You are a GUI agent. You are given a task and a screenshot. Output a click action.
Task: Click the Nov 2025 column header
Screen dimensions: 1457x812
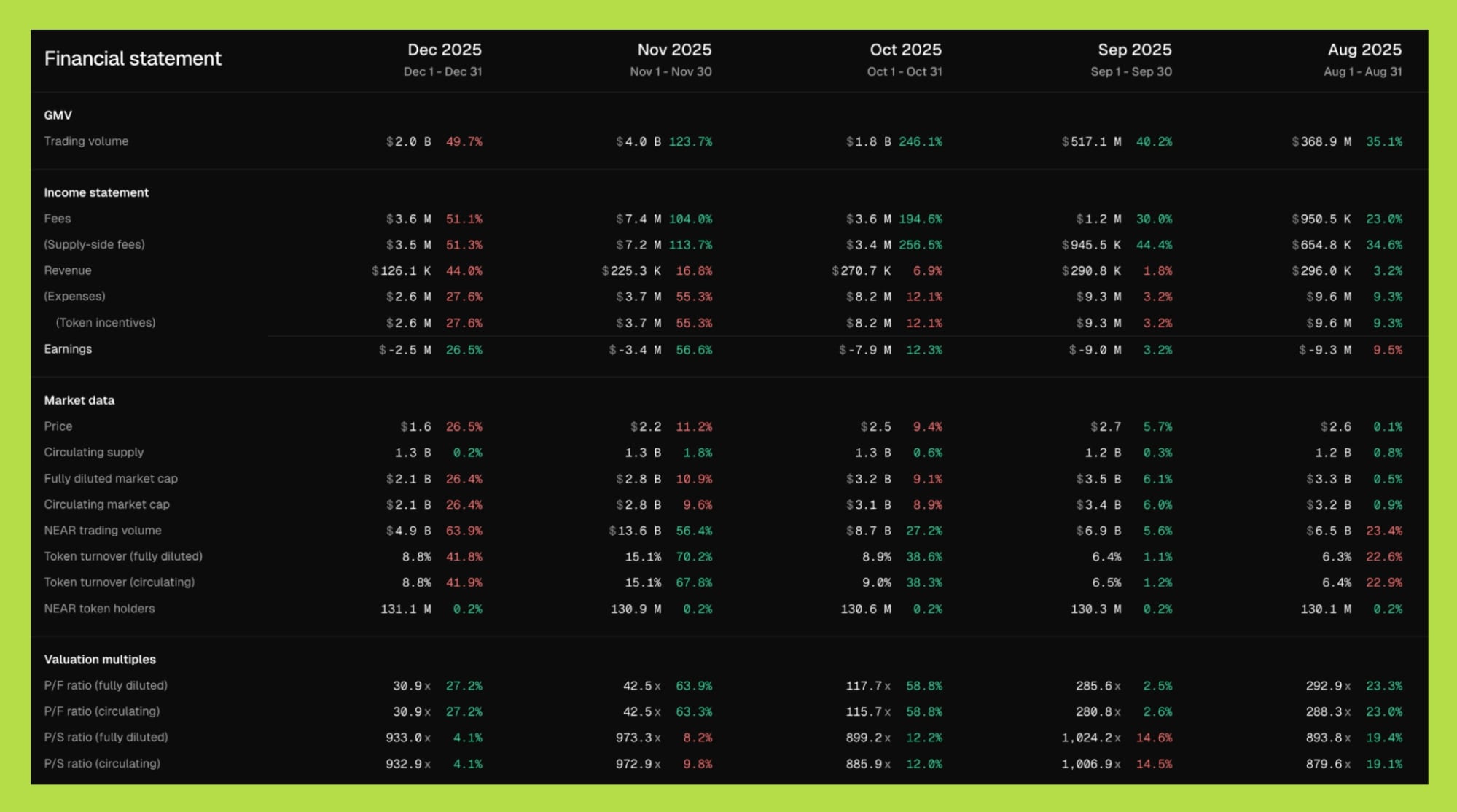tap(673, 50)
